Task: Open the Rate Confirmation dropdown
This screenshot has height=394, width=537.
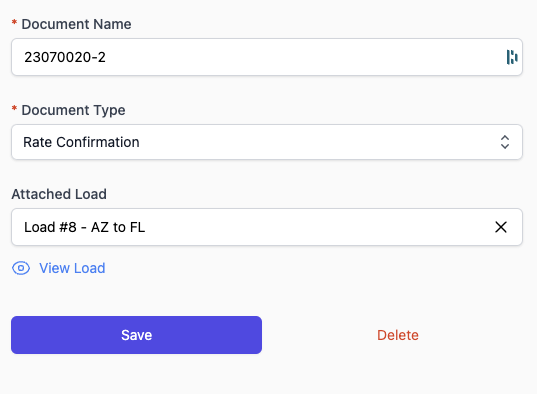Action: (x=267, y=142)
